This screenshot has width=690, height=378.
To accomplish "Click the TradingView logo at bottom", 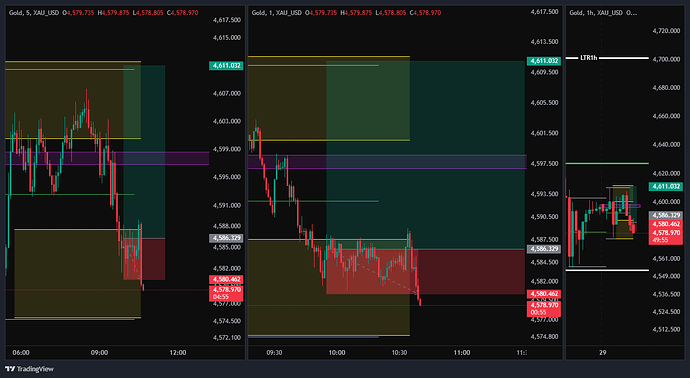I will click(29, 369).
